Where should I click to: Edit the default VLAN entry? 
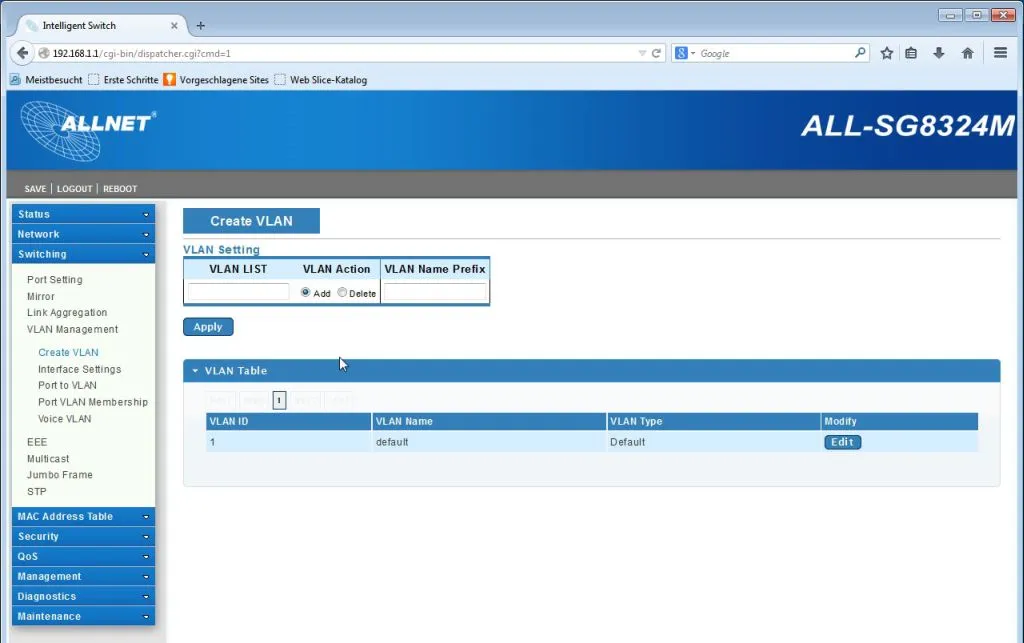842,442
